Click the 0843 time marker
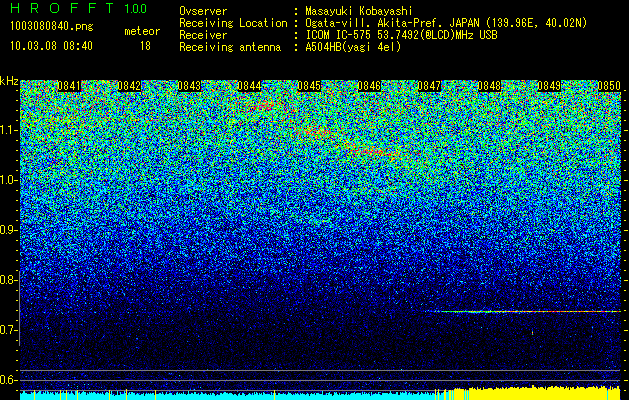Viewport: 629px width, 400px height. click(189, 86)
